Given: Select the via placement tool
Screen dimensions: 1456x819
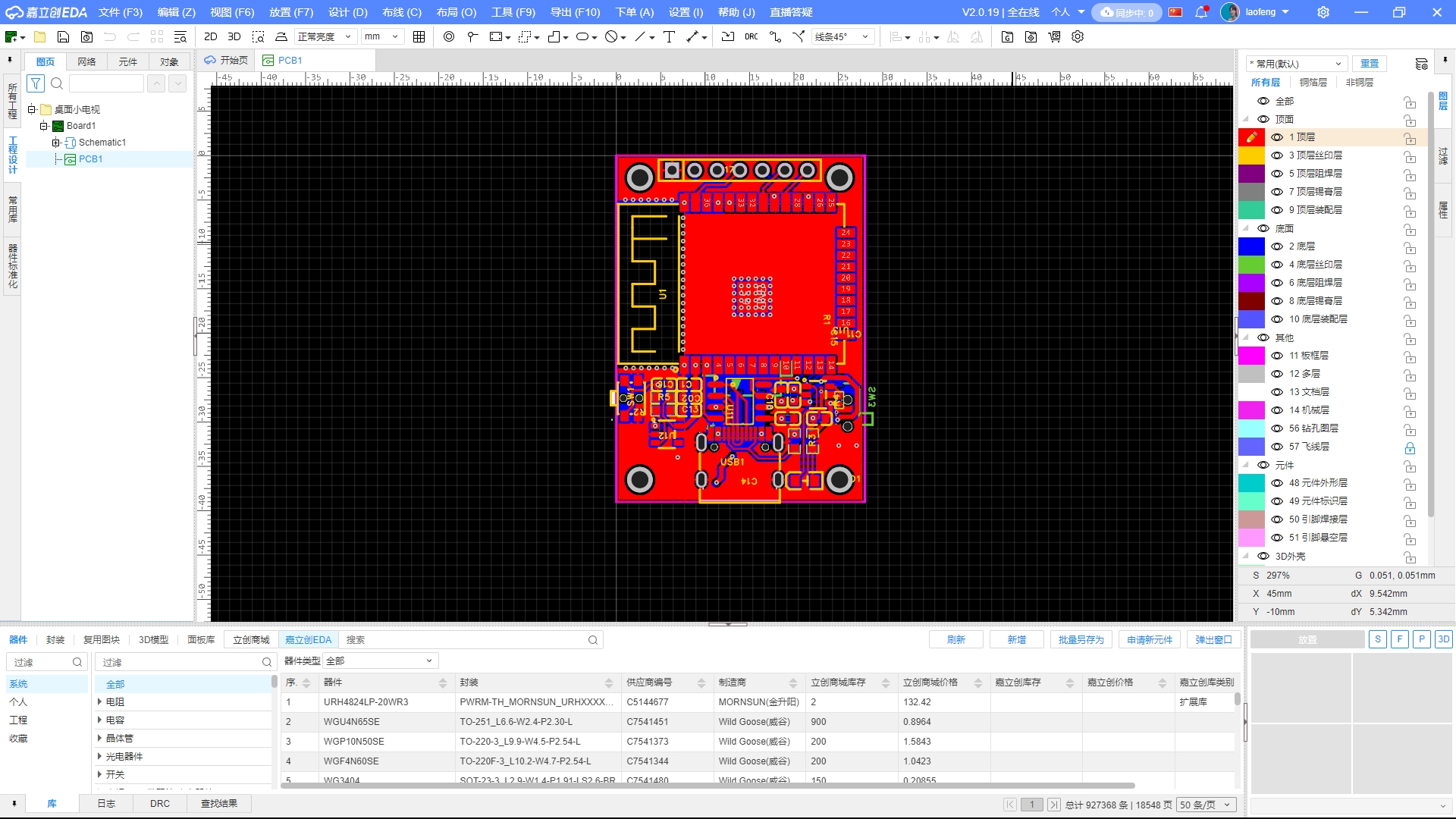Looking at the screenshot, I should click(449, 36).
